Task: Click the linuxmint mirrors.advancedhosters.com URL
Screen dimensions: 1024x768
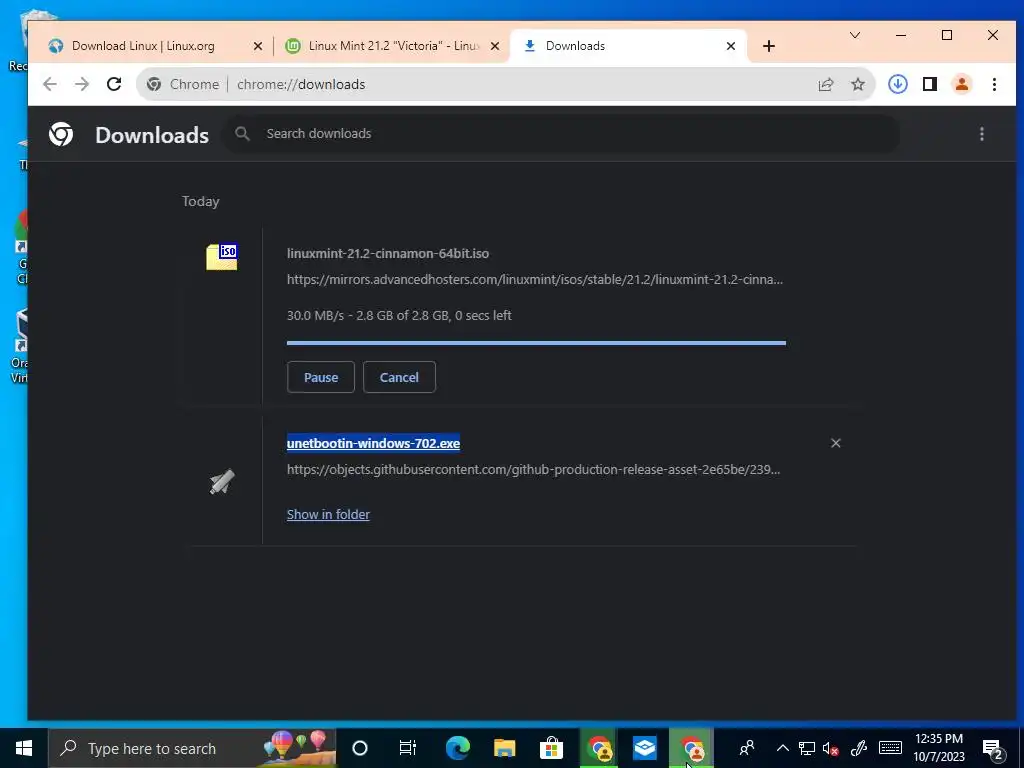Action: [535, 280]
